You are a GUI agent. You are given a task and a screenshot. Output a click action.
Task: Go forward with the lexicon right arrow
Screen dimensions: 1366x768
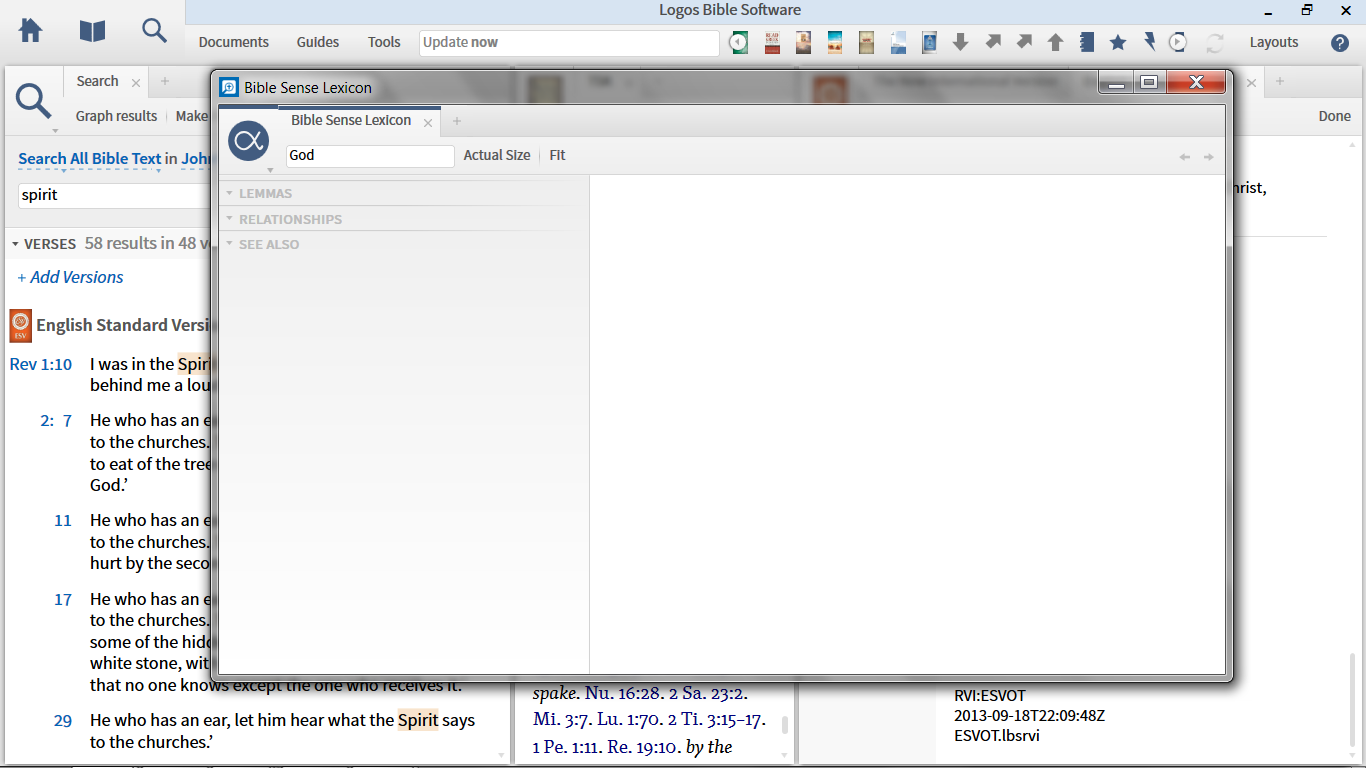1208,157
